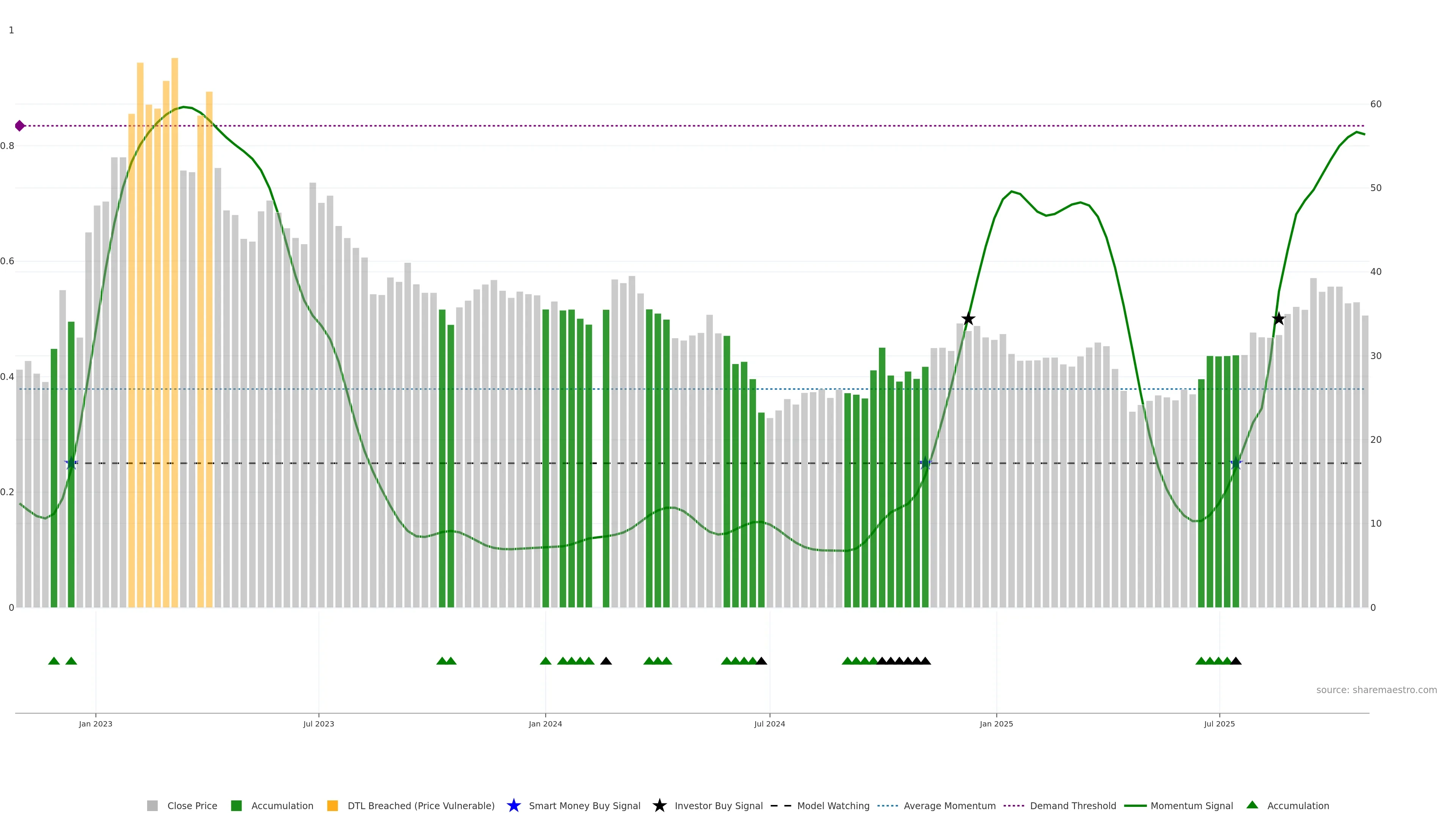Toggle DTL Breached (Price Vulnerable) legend entry

[x=420, y=805]
